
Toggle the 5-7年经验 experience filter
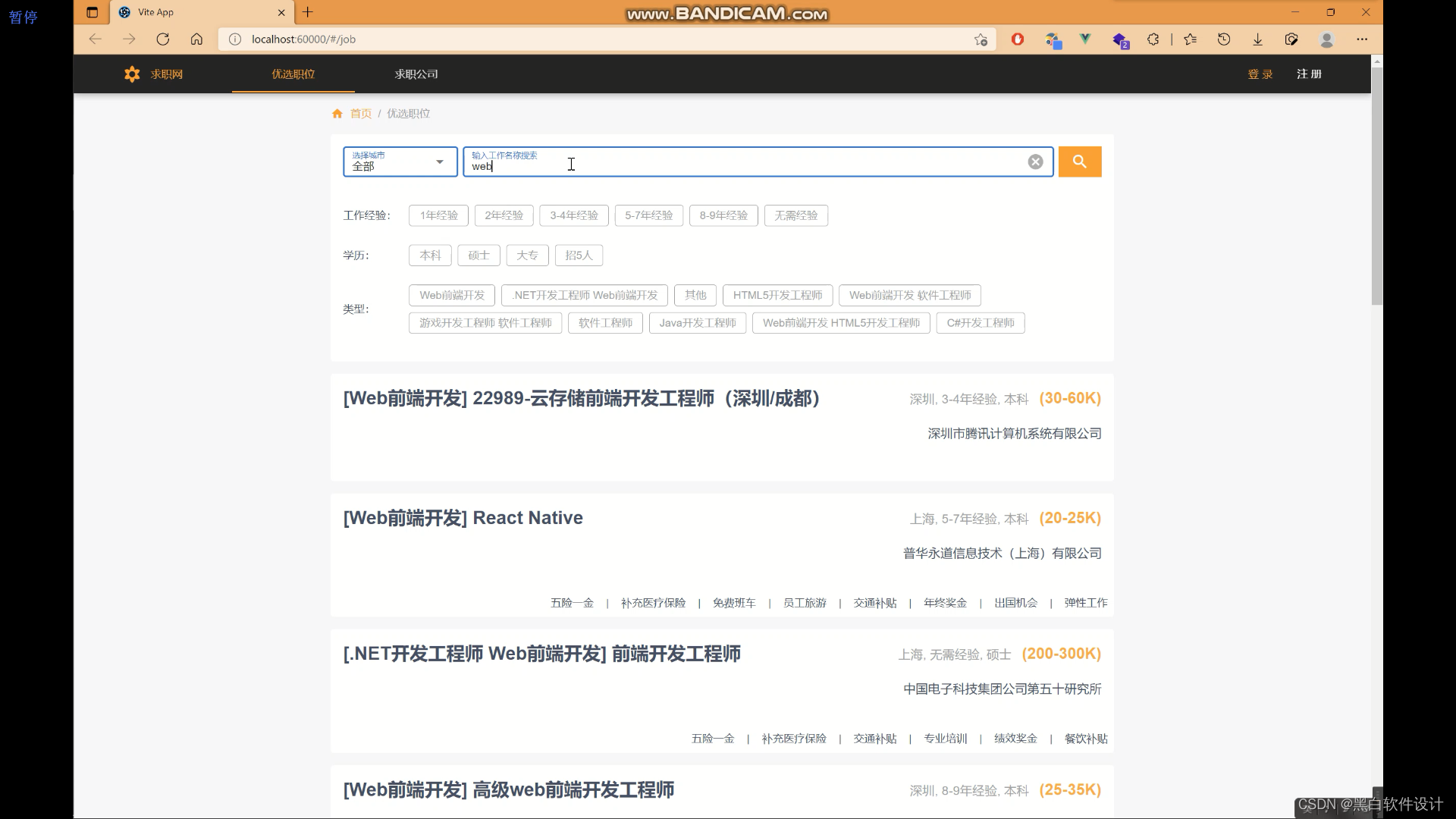648,215
